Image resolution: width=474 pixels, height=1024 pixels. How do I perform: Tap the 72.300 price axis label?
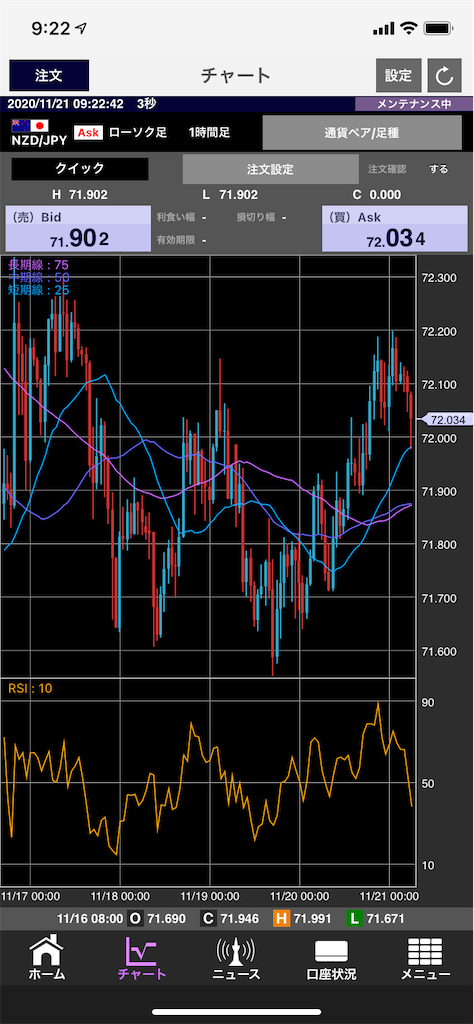coord(439,278)
